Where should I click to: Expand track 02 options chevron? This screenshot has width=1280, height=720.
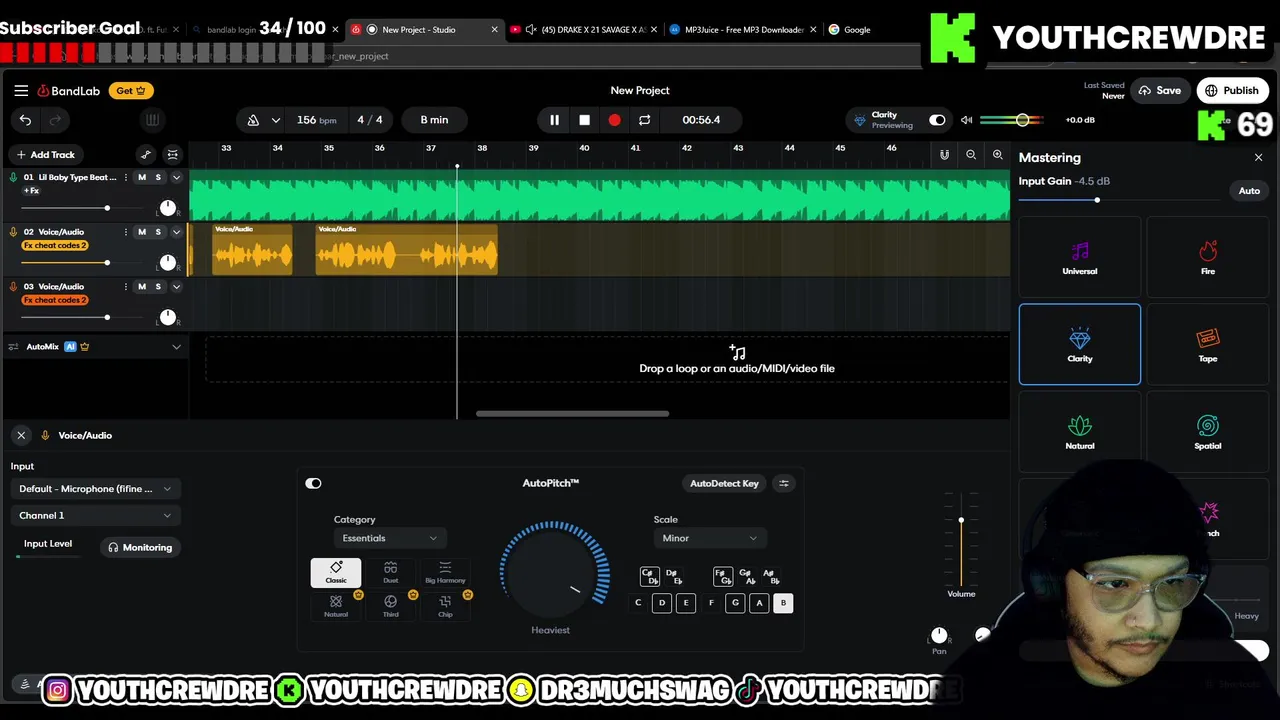(176, 232)
